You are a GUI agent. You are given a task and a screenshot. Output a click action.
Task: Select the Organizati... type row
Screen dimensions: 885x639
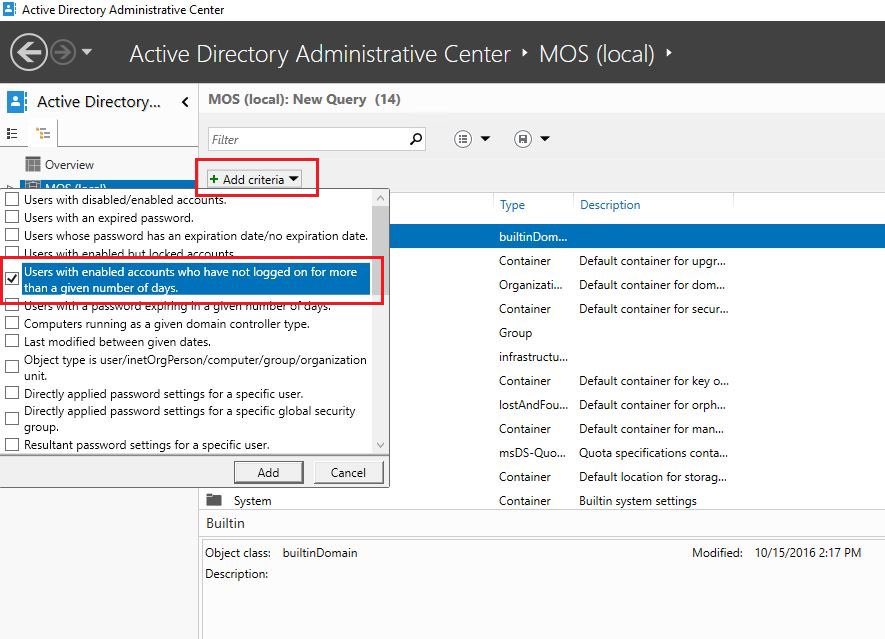tap(531, 285)
